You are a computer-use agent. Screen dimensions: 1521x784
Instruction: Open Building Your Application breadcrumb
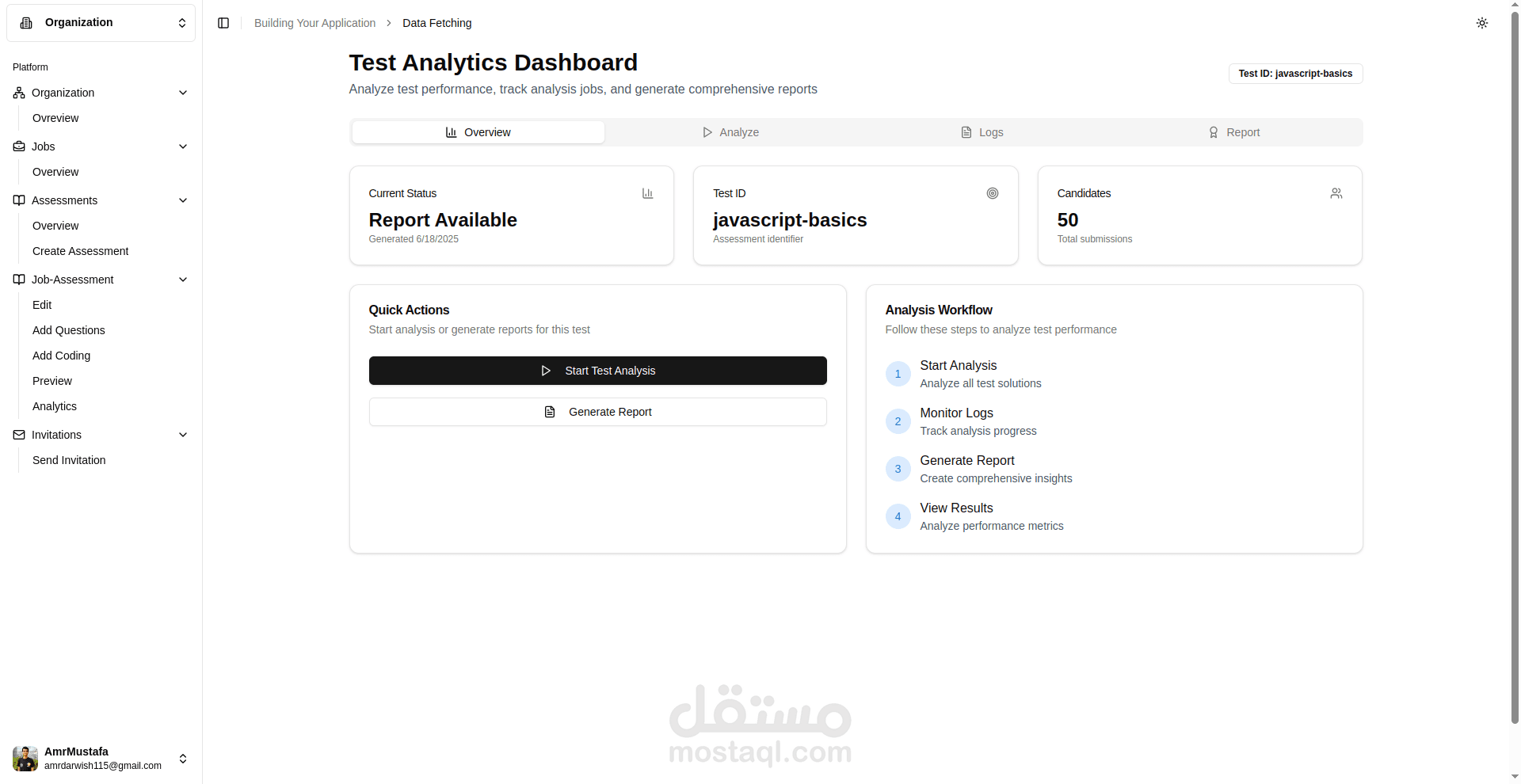pos(314,23)
